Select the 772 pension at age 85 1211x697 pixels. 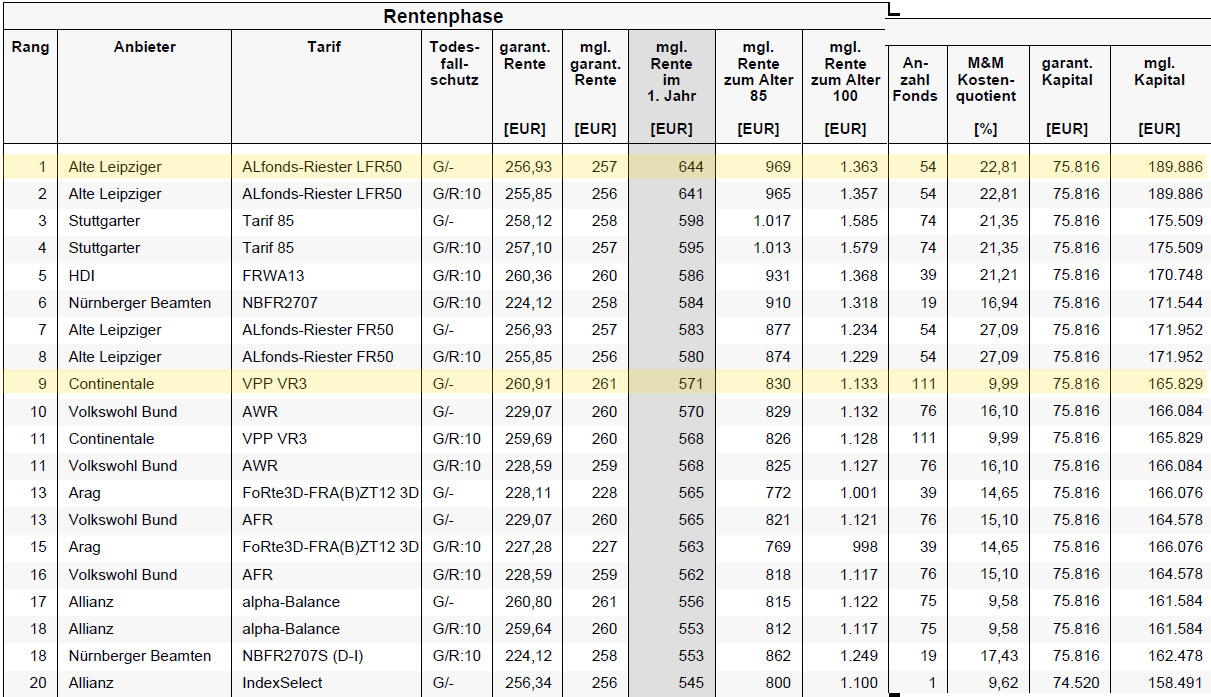(777, 493)
